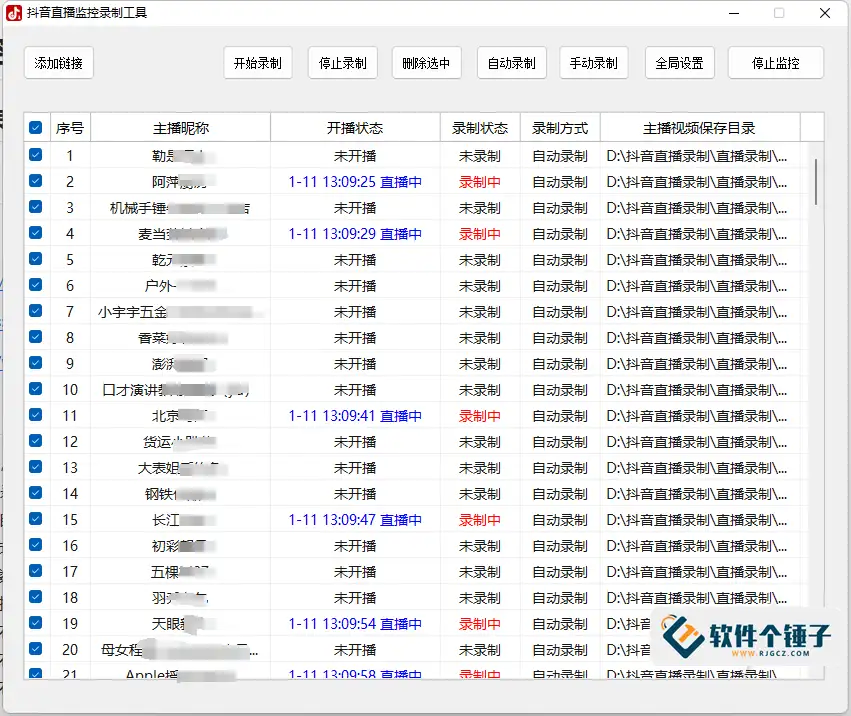Click 自动录制 cell in row 9
The height and width of the screenshot is (716, 851).
pos(560,364)
